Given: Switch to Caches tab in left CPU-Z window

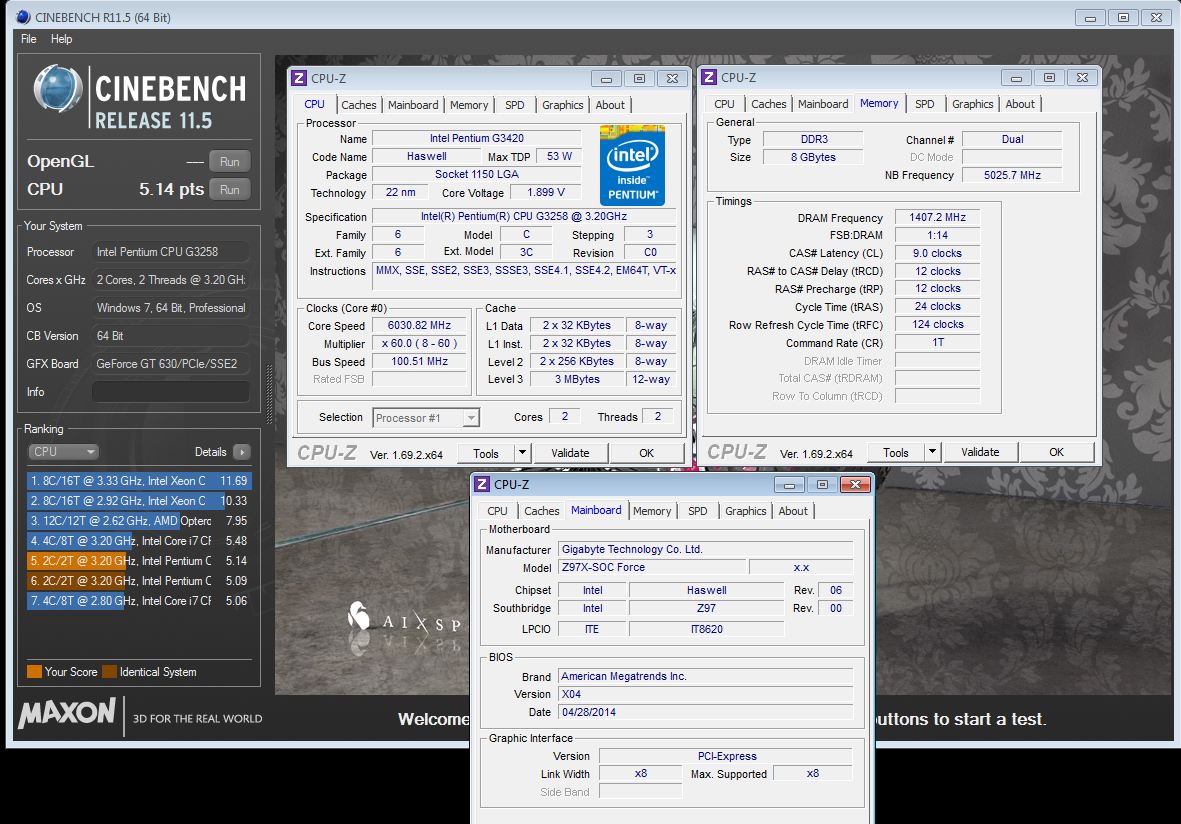Looking at the screenshot, I should pyautogui.click(x=359, y=105).
